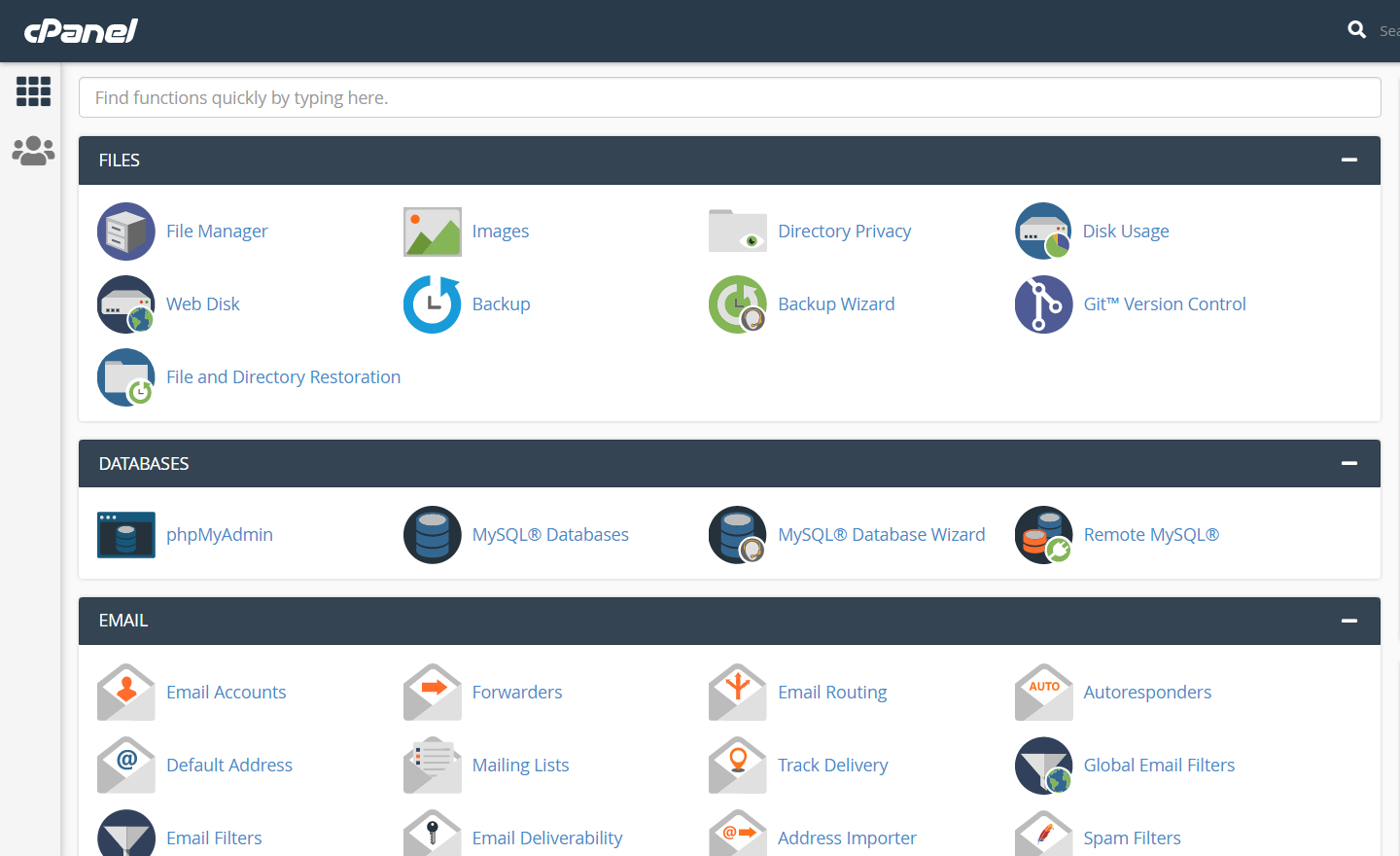Click the Disk Usage icon
1400x856 pixels.
[x=1044, y=232]
